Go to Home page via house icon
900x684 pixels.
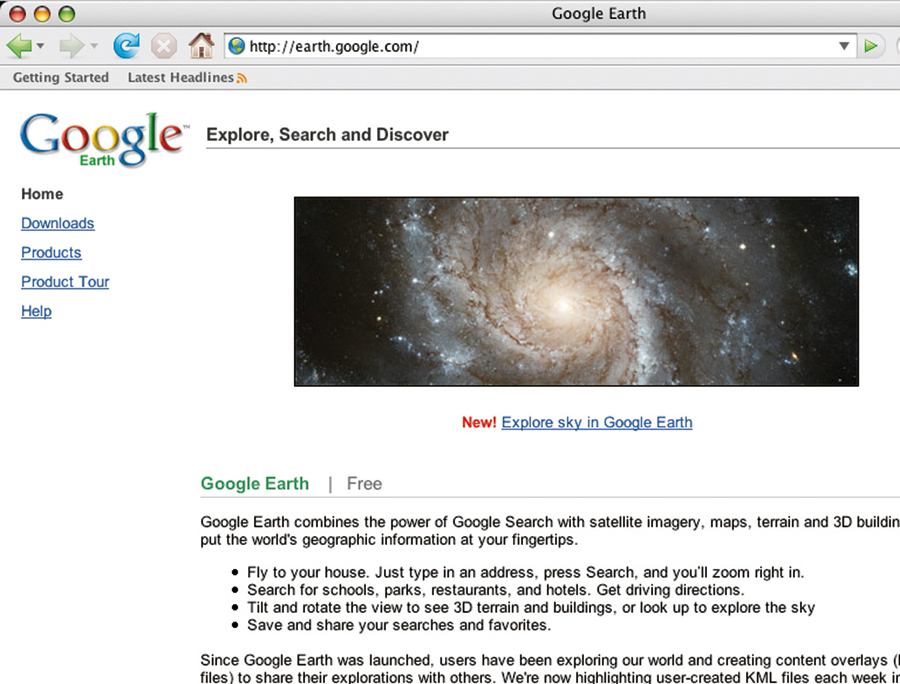pyautogui.click(x=201, y=45)
